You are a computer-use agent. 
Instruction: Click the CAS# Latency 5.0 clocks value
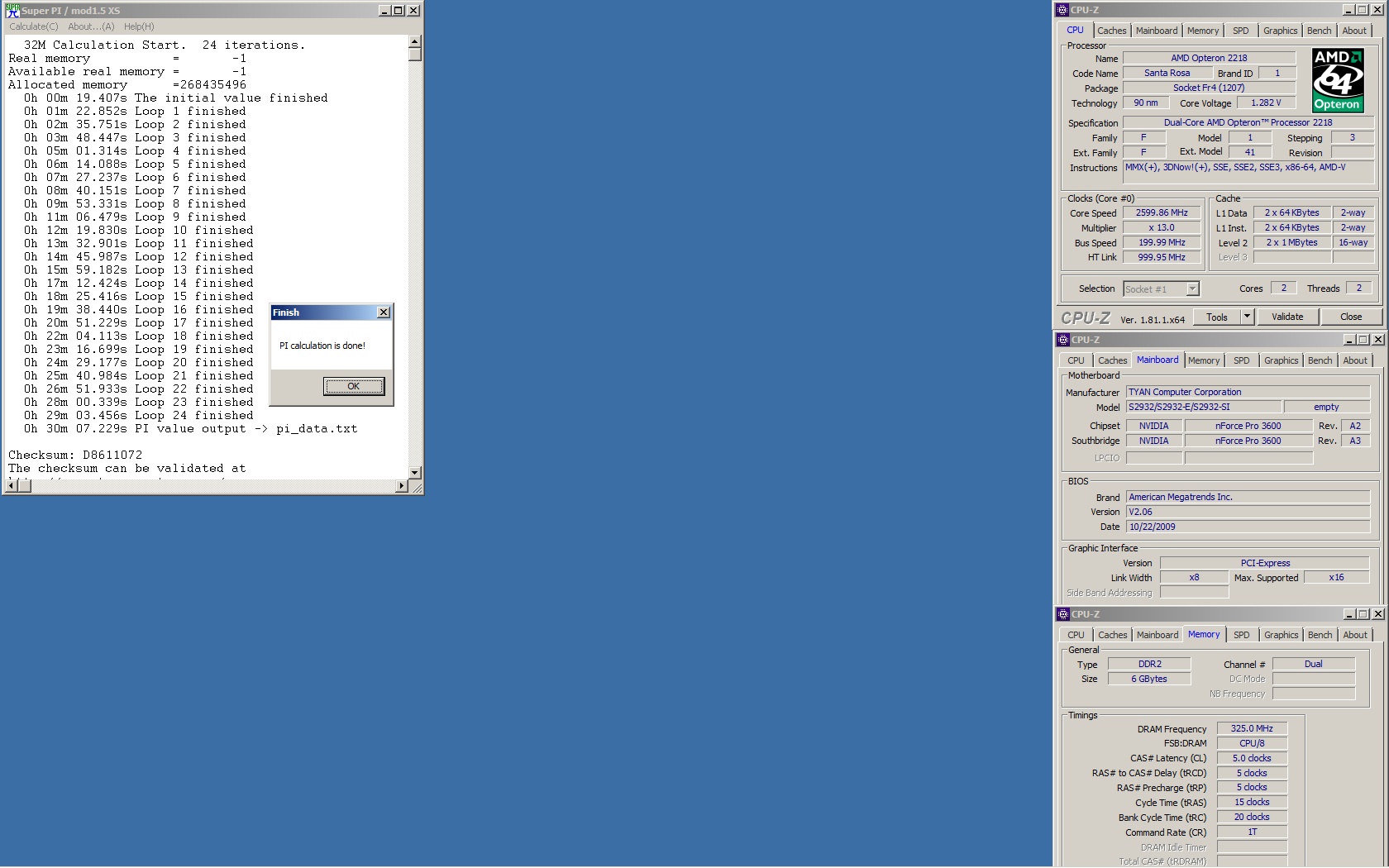pos(1252,758)
